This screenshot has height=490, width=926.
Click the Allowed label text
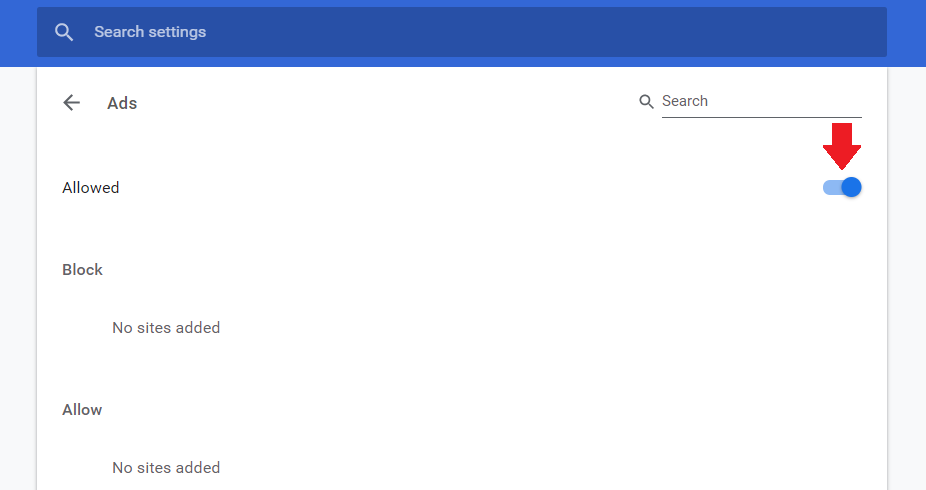[90, 187]
